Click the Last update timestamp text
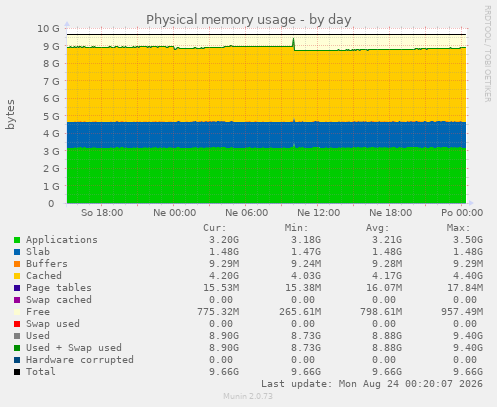Viewport: 497px width, 407px height. (x=372, y=384)
